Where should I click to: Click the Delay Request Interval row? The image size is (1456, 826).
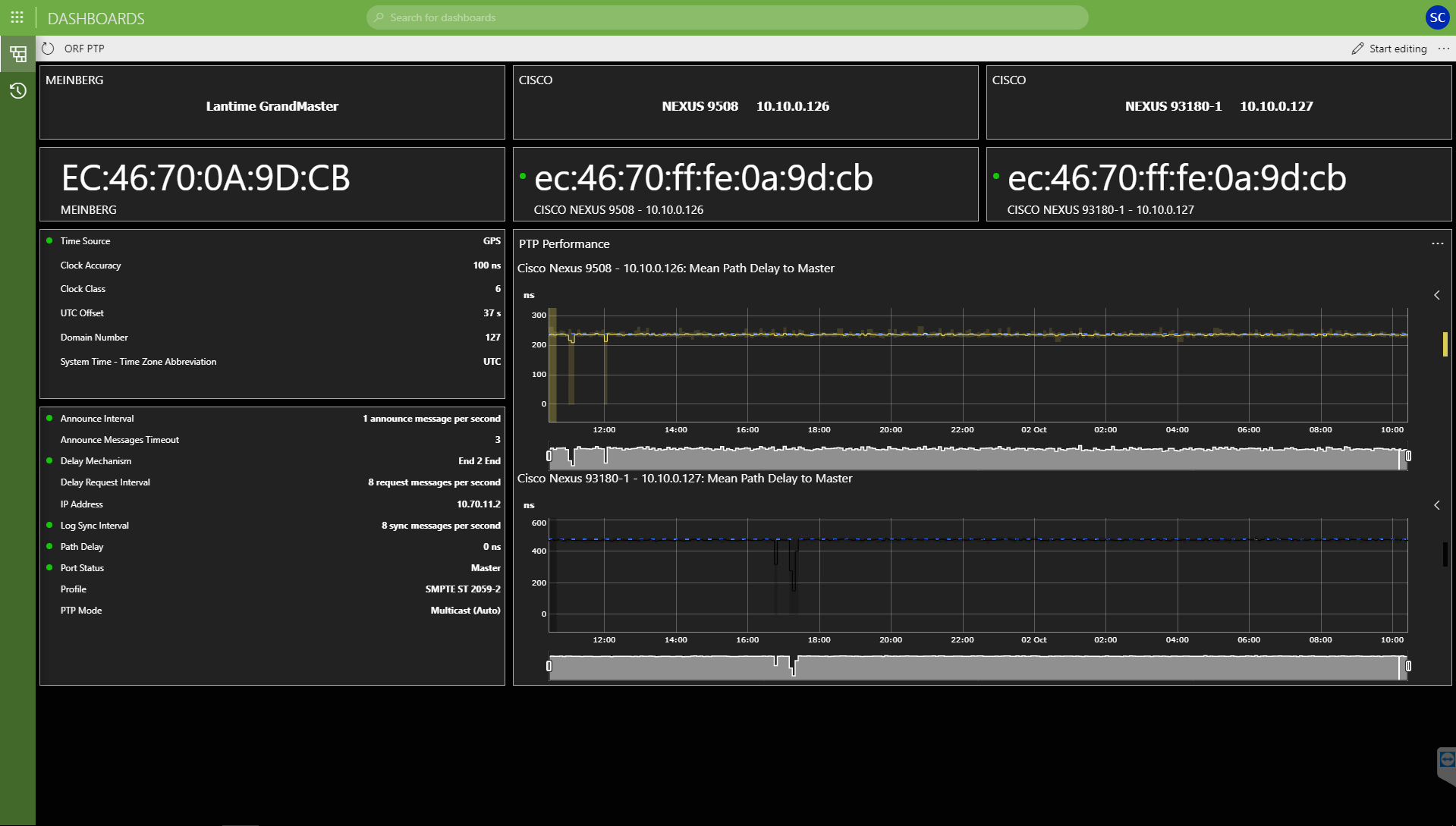(x=272, y=482)
